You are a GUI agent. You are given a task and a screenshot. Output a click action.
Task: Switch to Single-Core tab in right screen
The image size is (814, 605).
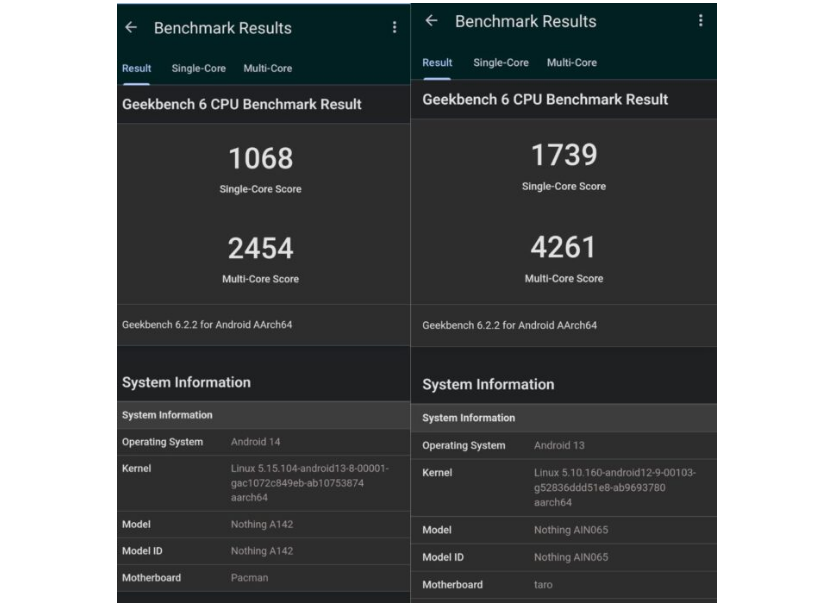pyautogui.click(x=501, y=63)
